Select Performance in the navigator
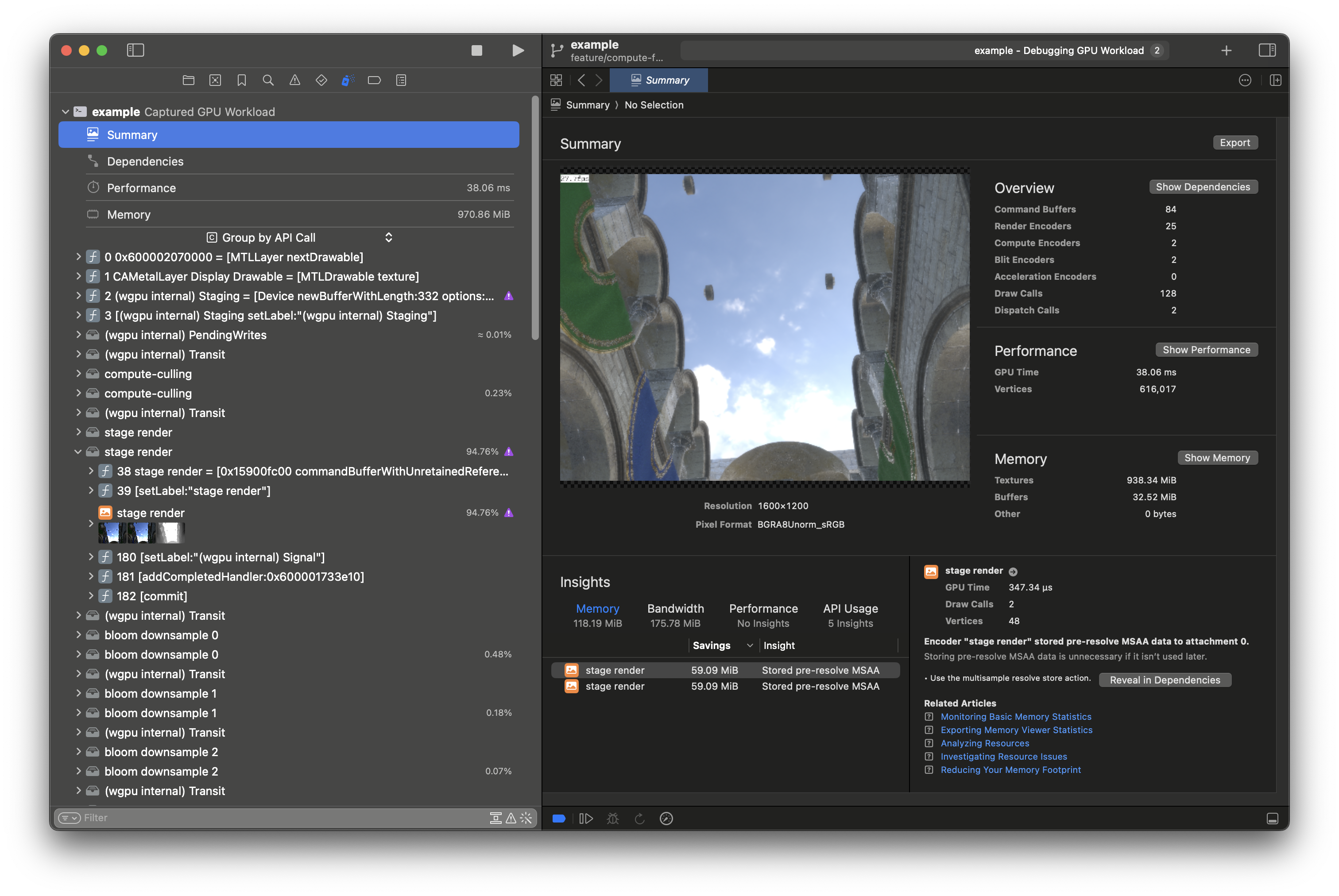 [x=289, y=188]
